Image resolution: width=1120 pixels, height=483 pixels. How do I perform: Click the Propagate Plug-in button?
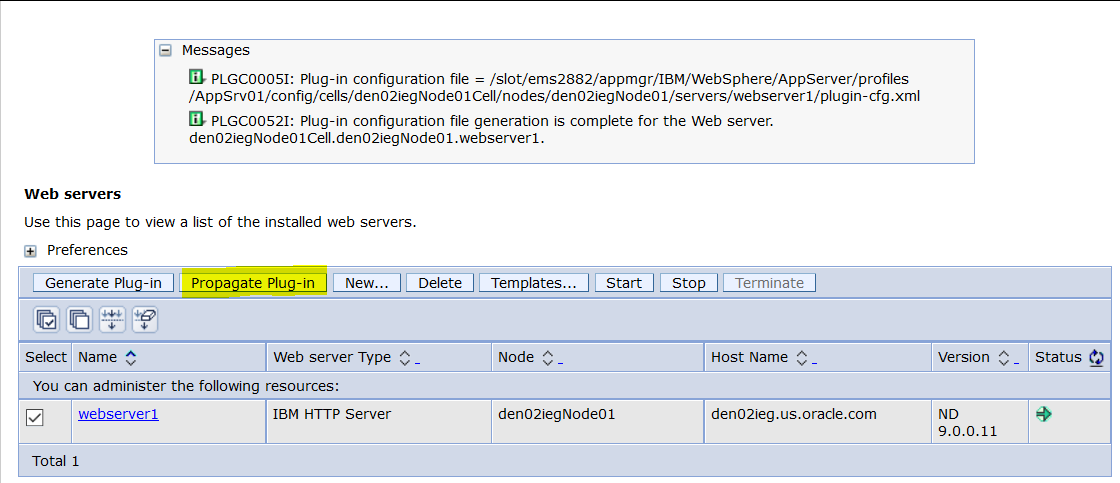[x=253, y=283]
